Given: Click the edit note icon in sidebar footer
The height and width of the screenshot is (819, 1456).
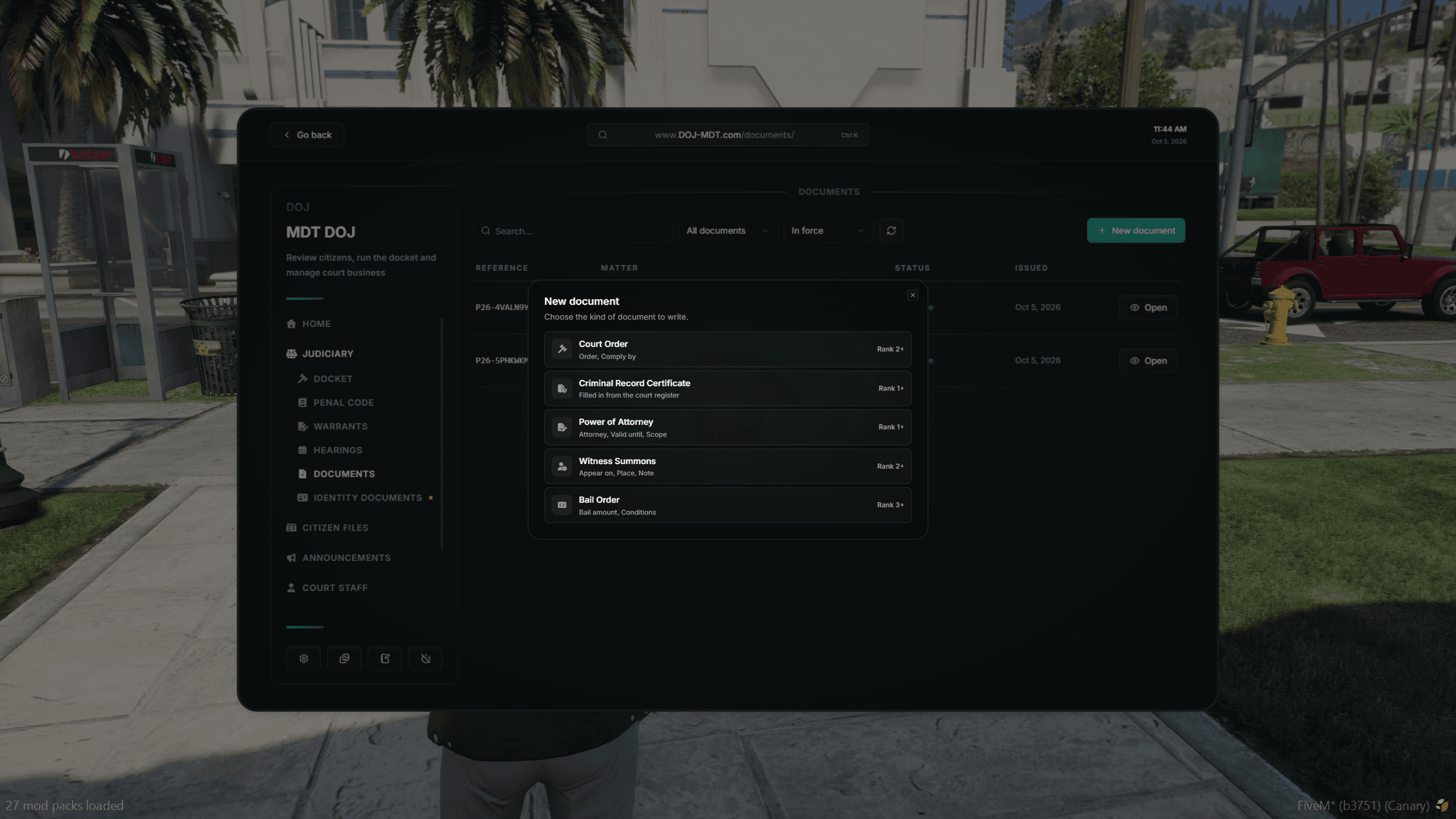Looking at the screenshot, I should pos(385,659).
